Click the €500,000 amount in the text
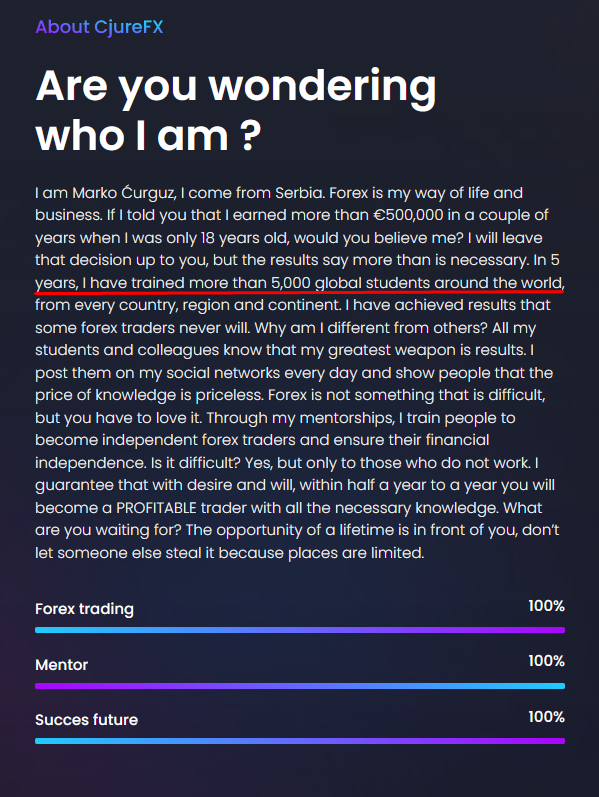 [408, 215]
